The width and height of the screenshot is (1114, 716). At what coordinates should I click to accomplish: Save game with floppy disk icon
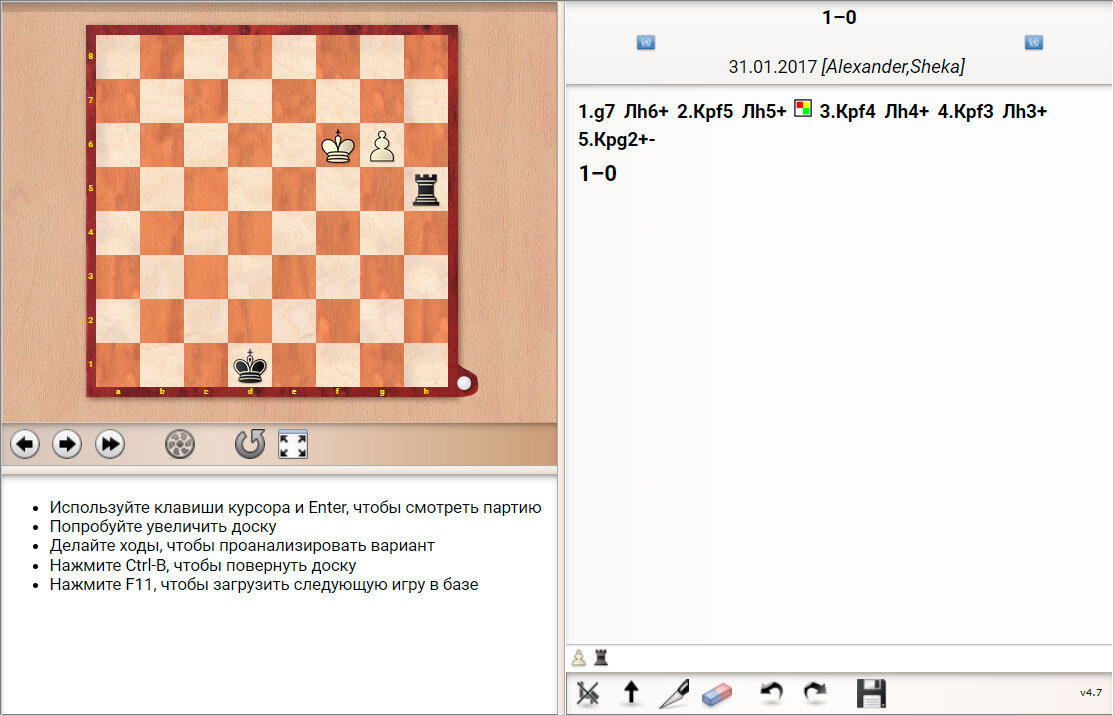coord(871,693)
